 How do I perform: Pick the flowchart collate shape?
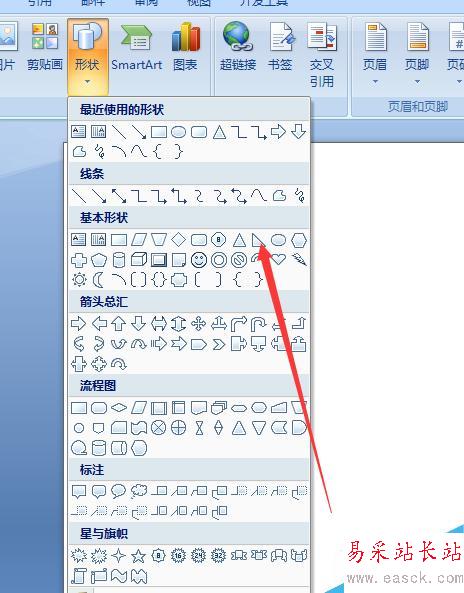pos(199,428)
